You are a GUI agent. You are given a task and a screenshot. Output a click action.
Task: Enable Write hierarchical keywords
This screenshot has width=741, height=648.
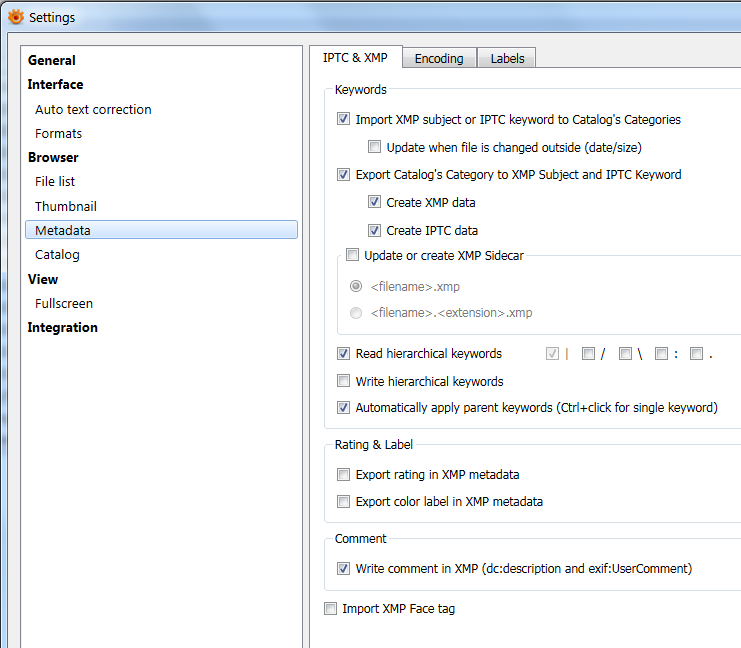pos(344,381)
